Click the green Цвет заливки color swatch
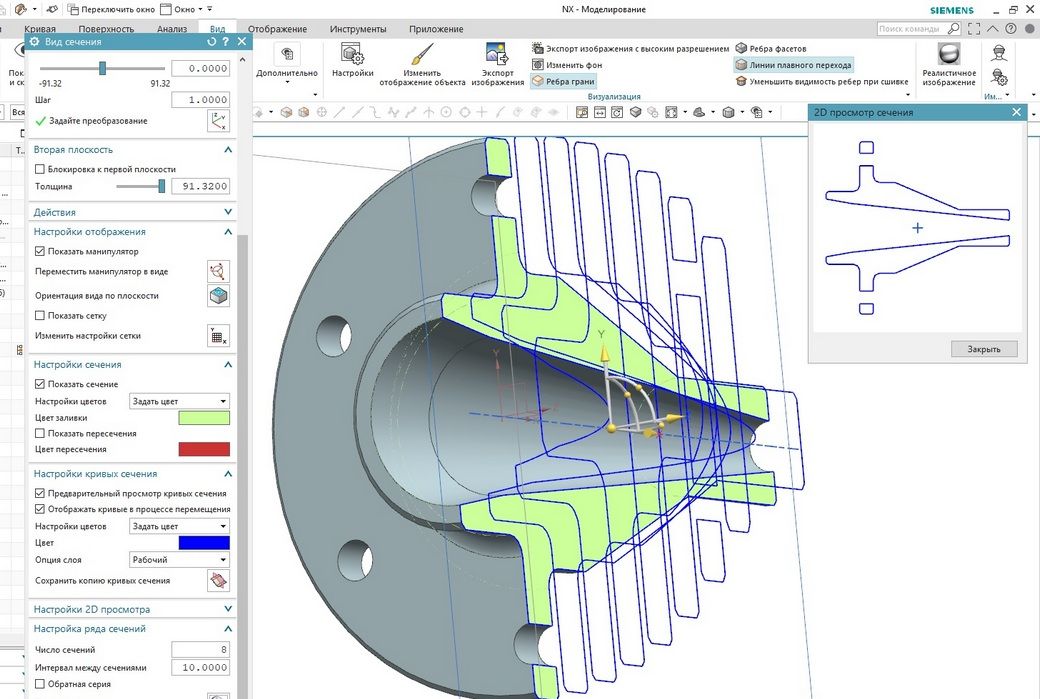1040x699 pixels. point(203,418)
